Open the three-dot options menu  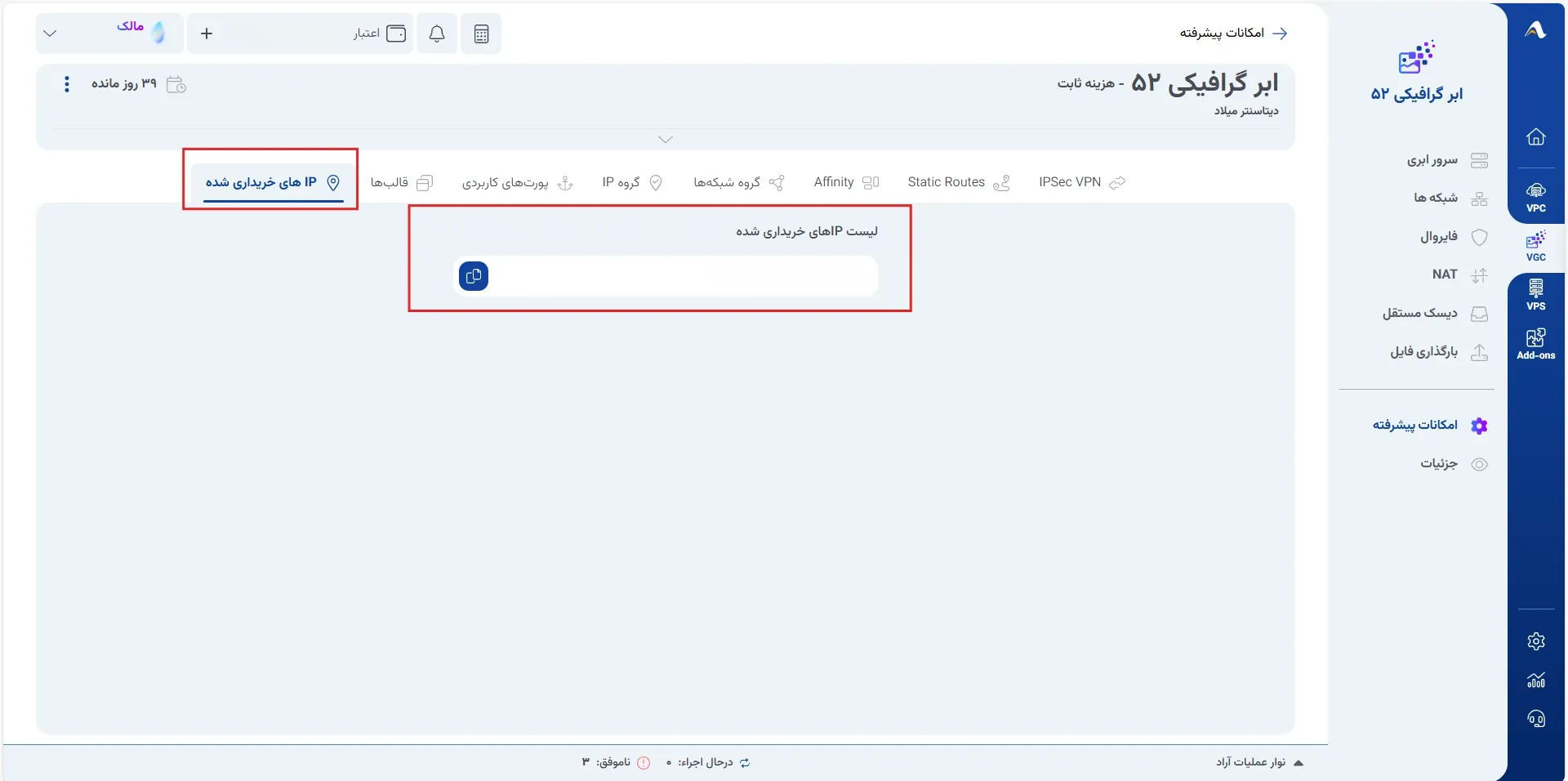click(x=67, y=84)
